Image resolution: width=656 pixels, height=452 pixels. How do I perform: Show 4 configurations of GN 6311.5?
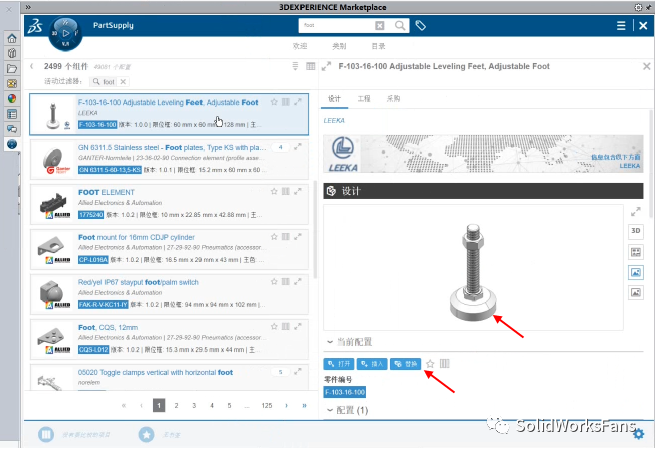(281, 147)
